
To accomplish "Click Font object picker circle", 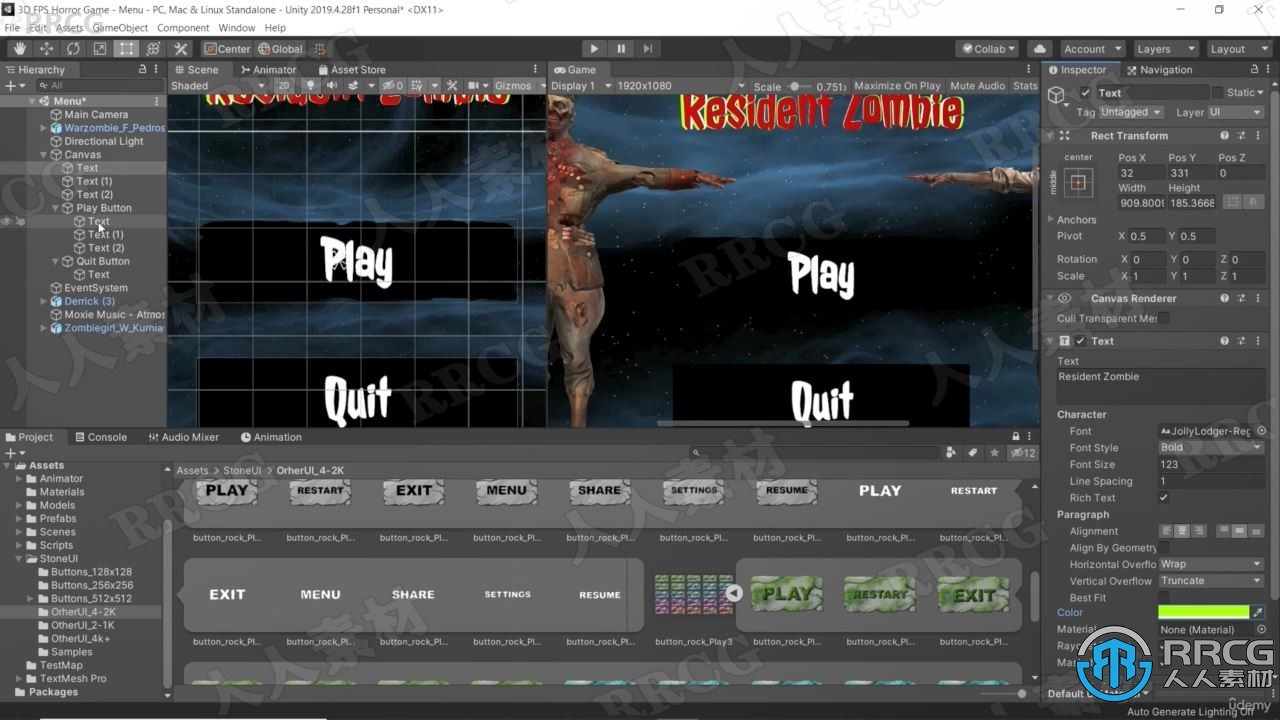I will 1261,431.
